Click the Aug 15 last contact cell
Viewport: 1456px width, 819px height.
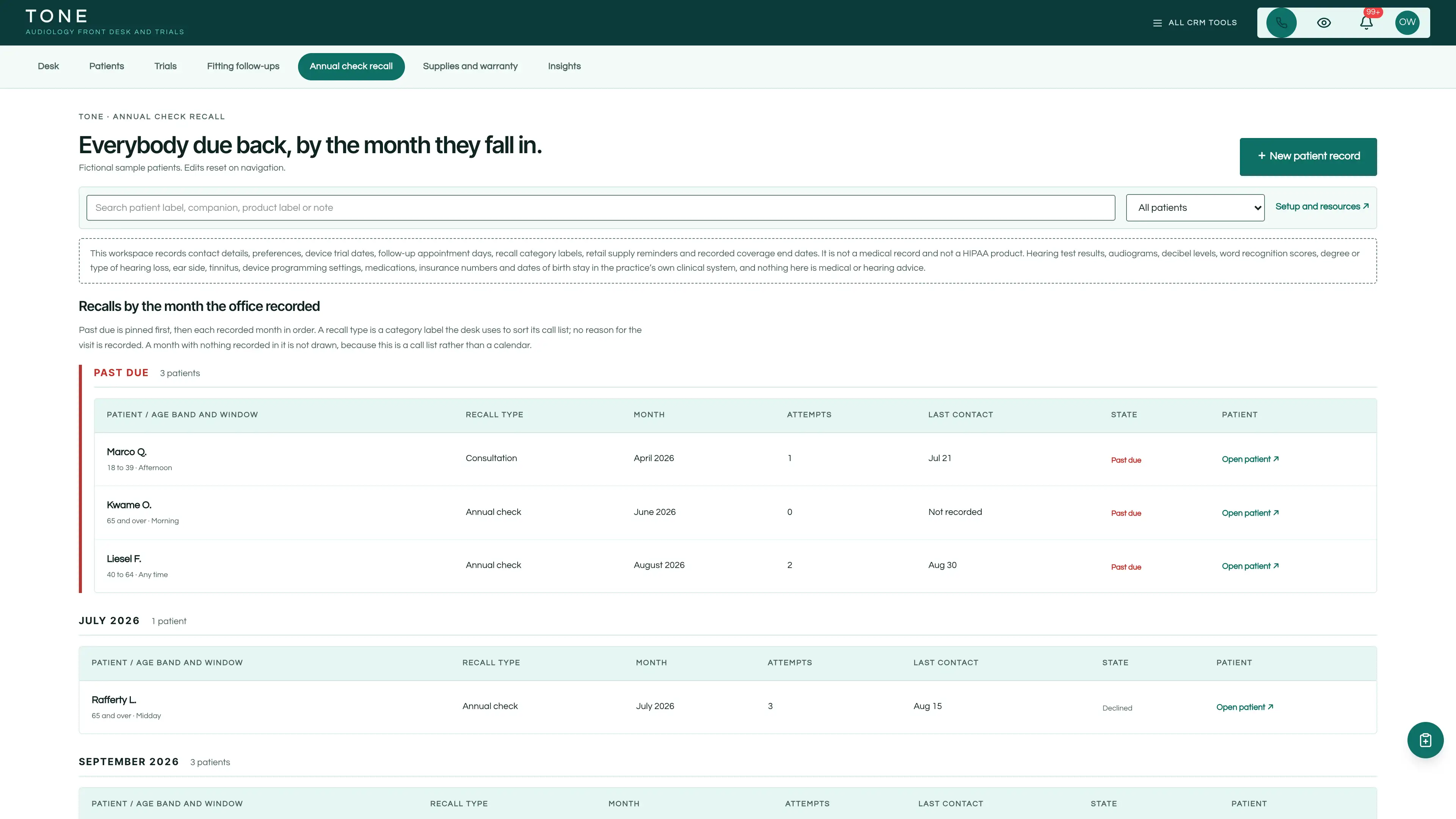[927, 706]
